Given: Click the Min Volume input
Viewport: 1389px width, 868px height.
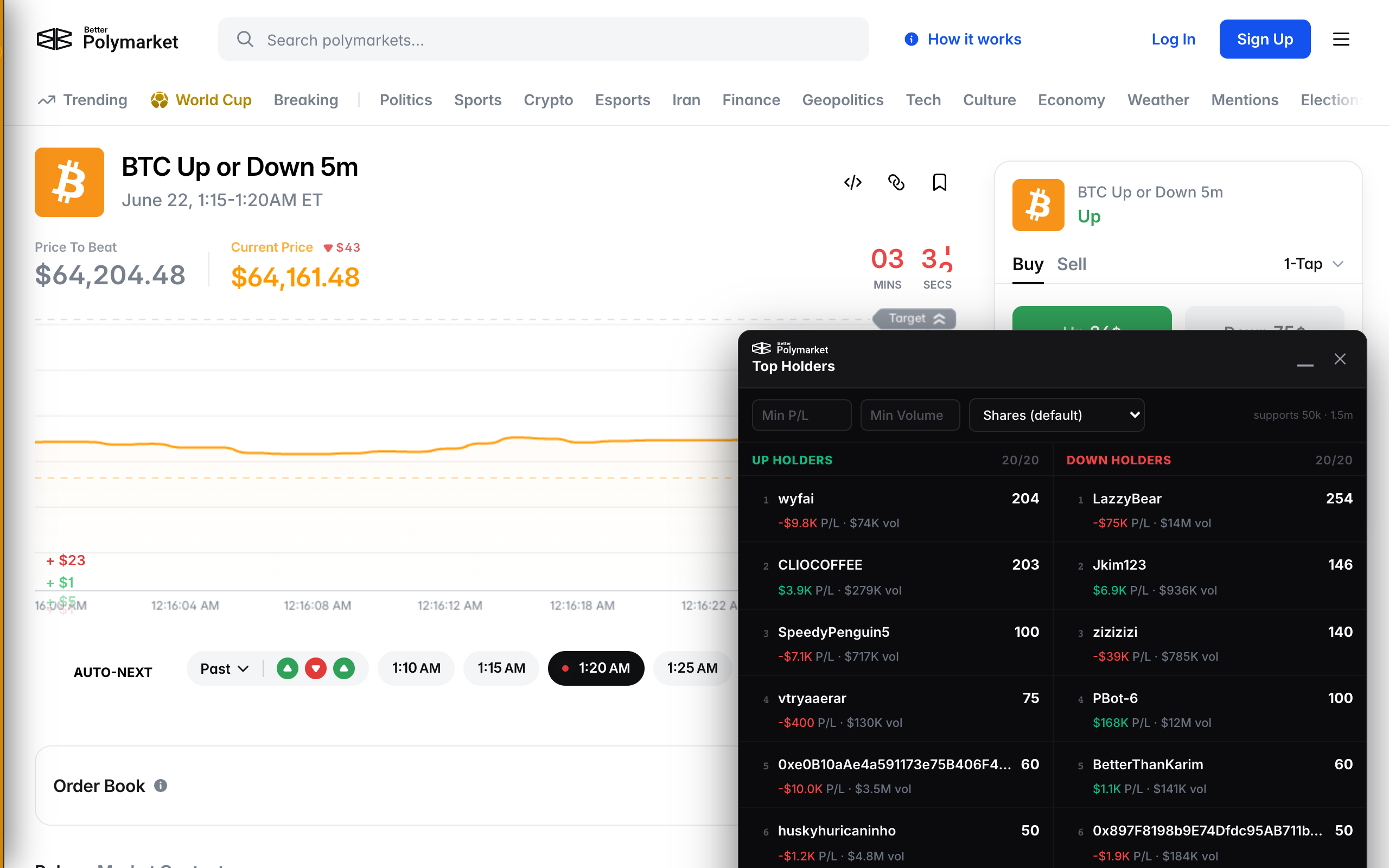Looking at the screenshot, I should pyautogui.click(x=910, y=415).
